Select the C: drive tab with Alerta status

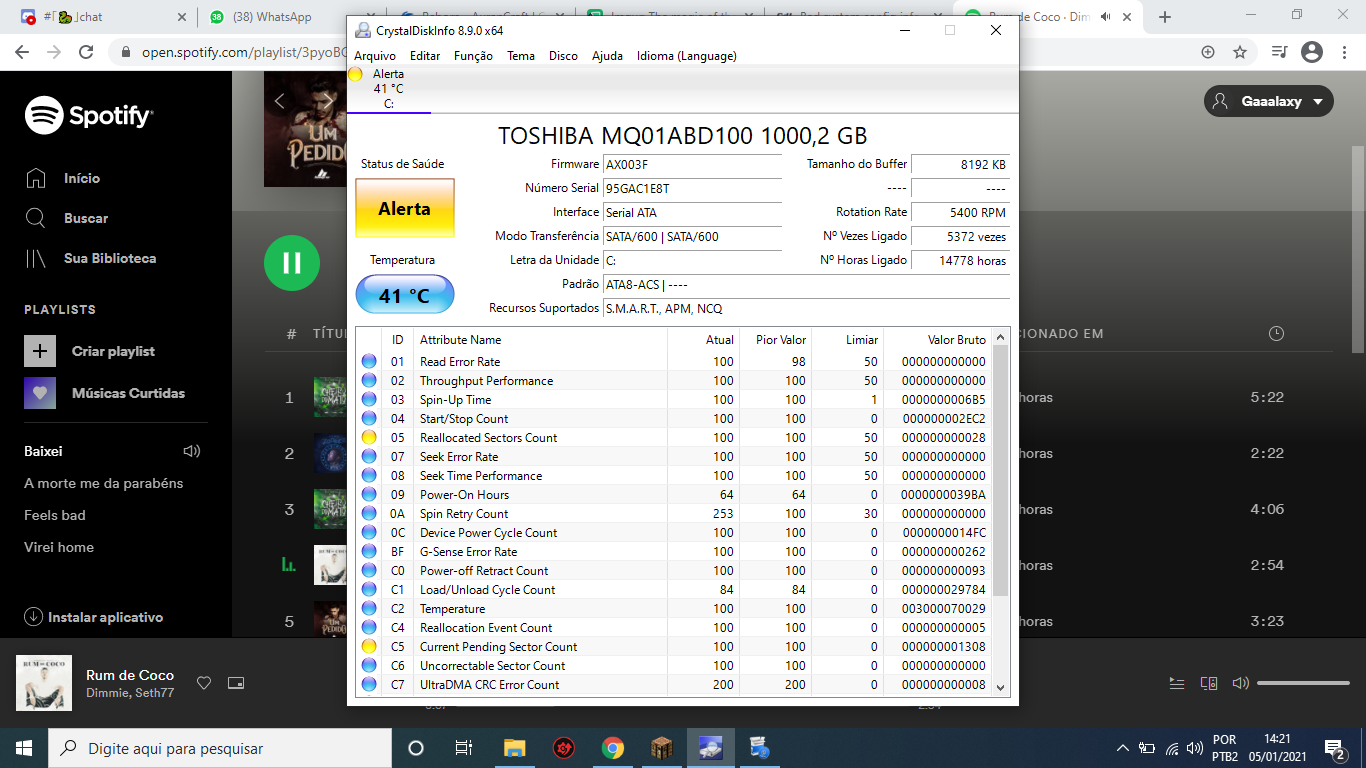[x=389, y=89]
